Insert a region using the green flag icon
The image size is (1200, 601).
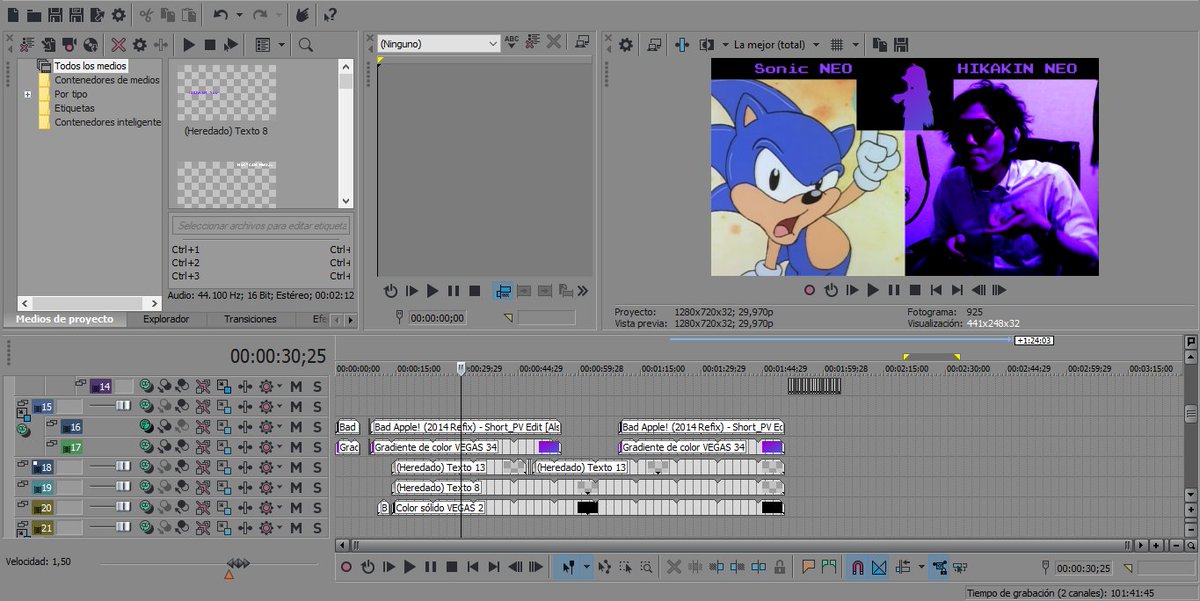[829, 567]
